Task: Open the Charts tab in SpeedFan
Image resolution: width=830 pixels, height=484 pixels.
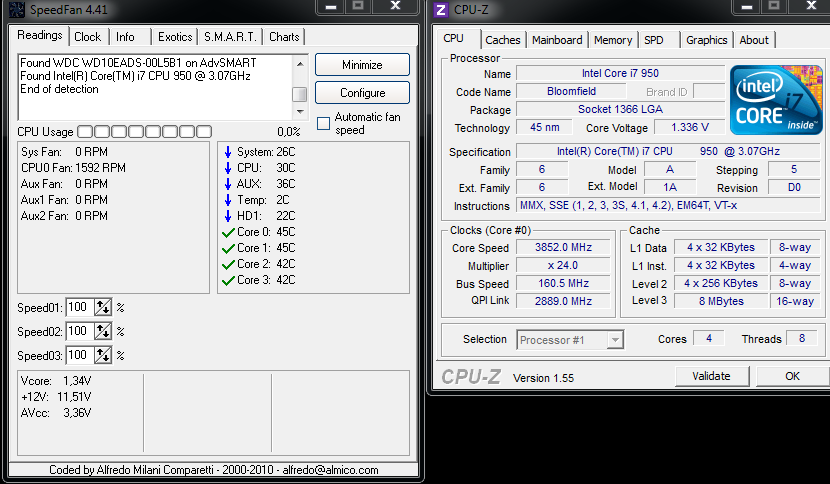Action: (284, 37)
